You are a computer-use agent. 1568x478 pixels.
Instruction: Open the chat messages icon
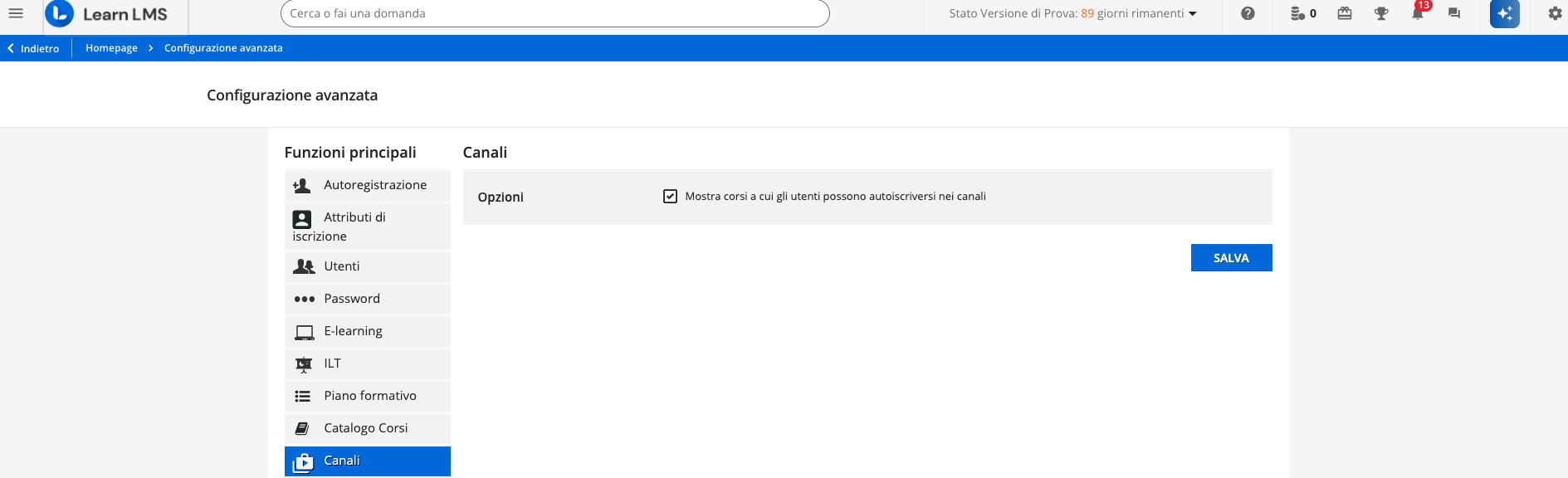click(1454, 13)
